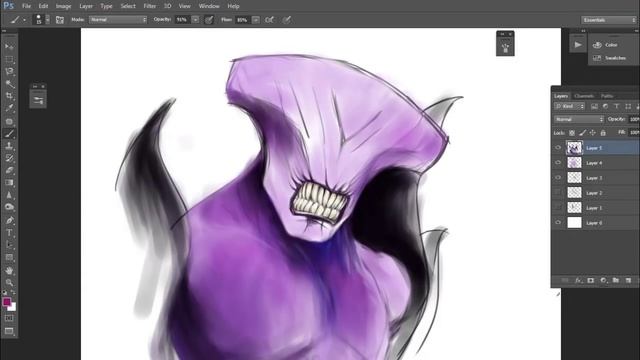Select the Eraser tool

click(x=9, y=170)
